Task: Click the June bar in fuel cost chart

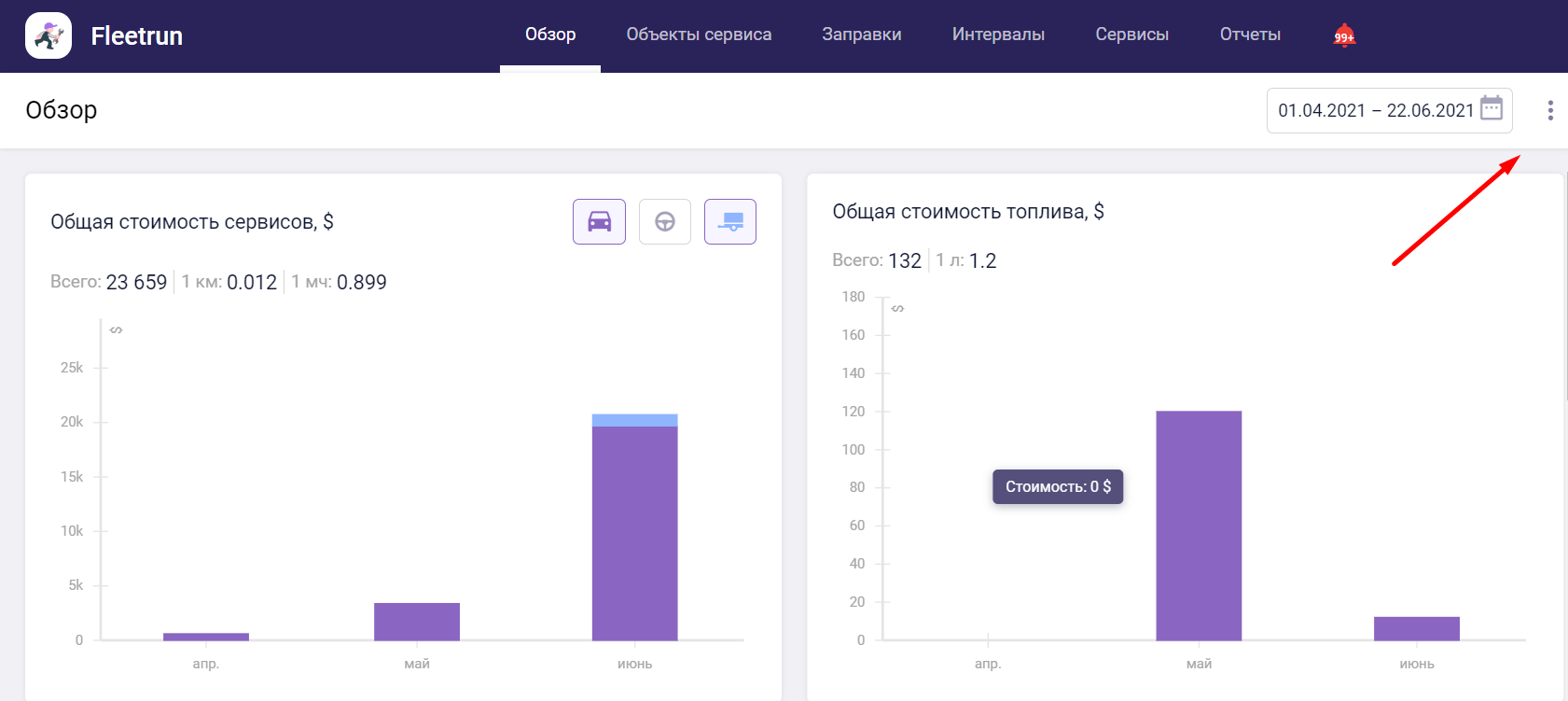Action: [x=1416, y=628]
